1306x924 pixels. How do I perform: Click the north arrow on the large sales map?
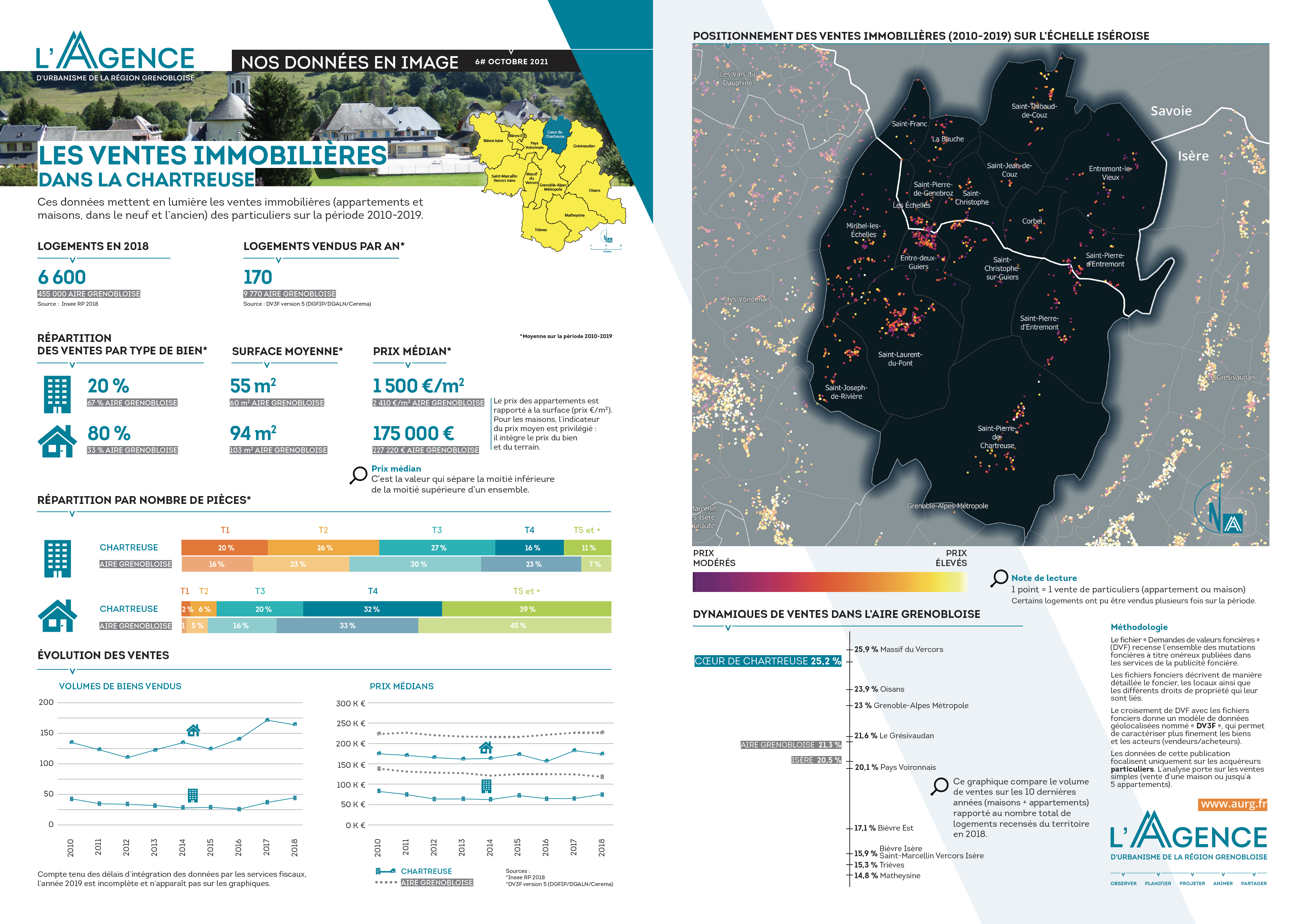point(1218,507)
